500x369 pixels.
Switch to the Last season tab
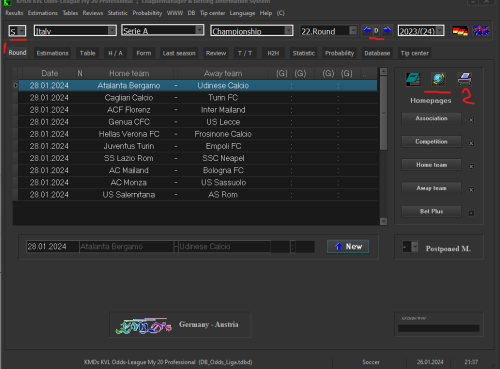(x=179, y=53)
